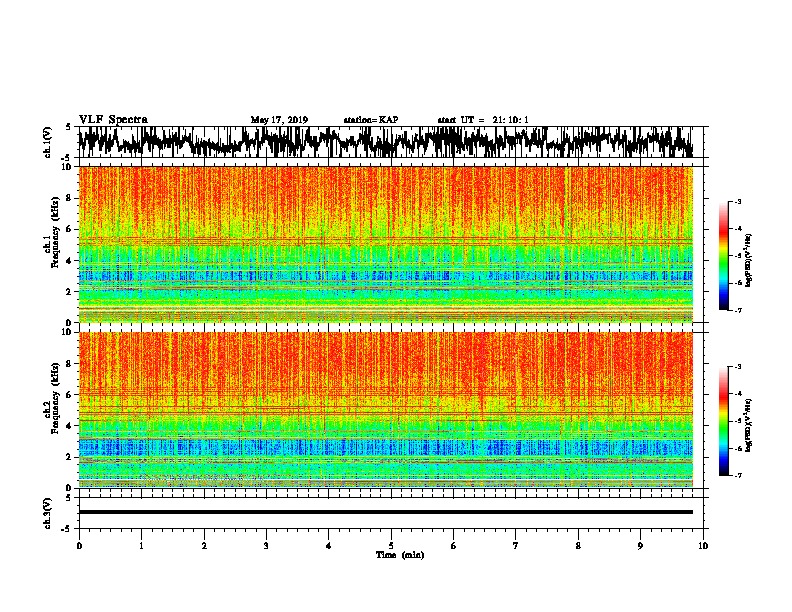792x612 pixels.
Task: Select the "ch.3(V)" axis label
Action: point(48,513)
